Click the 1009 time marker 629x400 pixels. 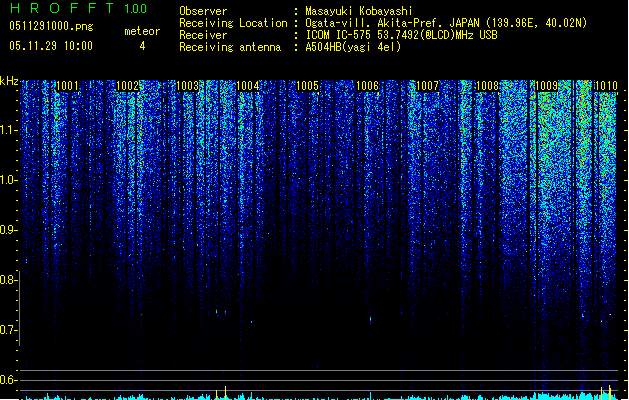click(x=547, y=85)
